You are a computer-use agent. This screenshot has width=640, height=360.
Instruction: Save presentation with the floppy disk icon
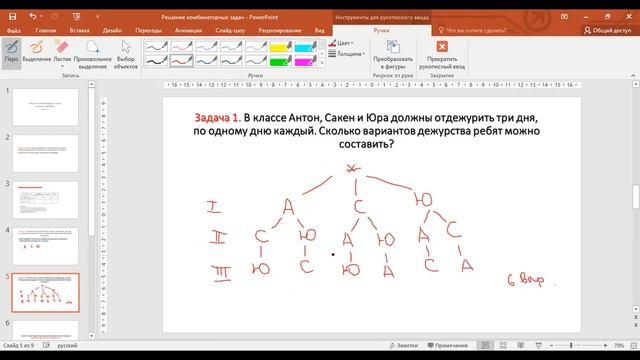tap(12, 17)
